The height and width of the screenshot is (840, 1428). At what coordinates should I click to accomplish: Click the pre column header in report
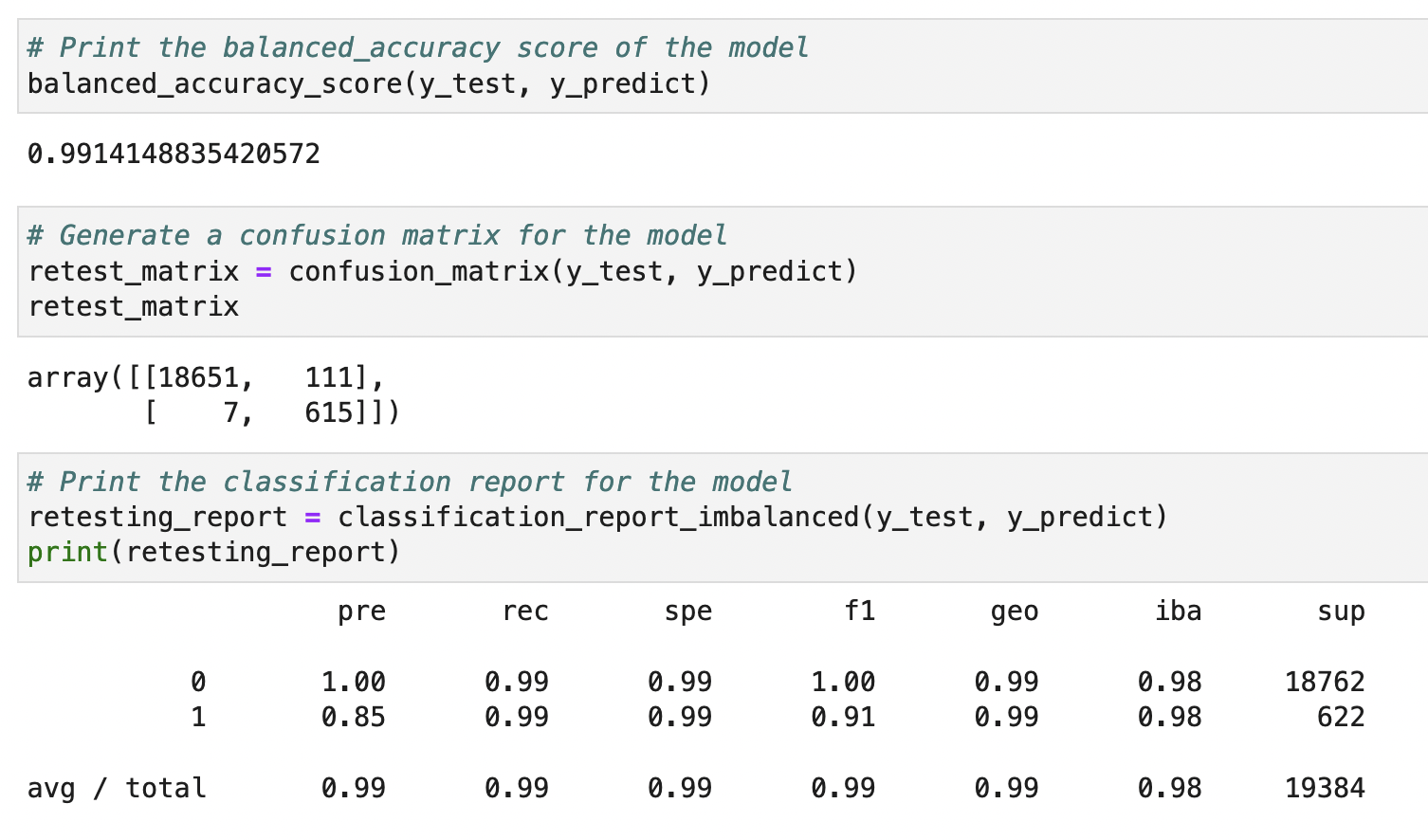click(361, 612)
